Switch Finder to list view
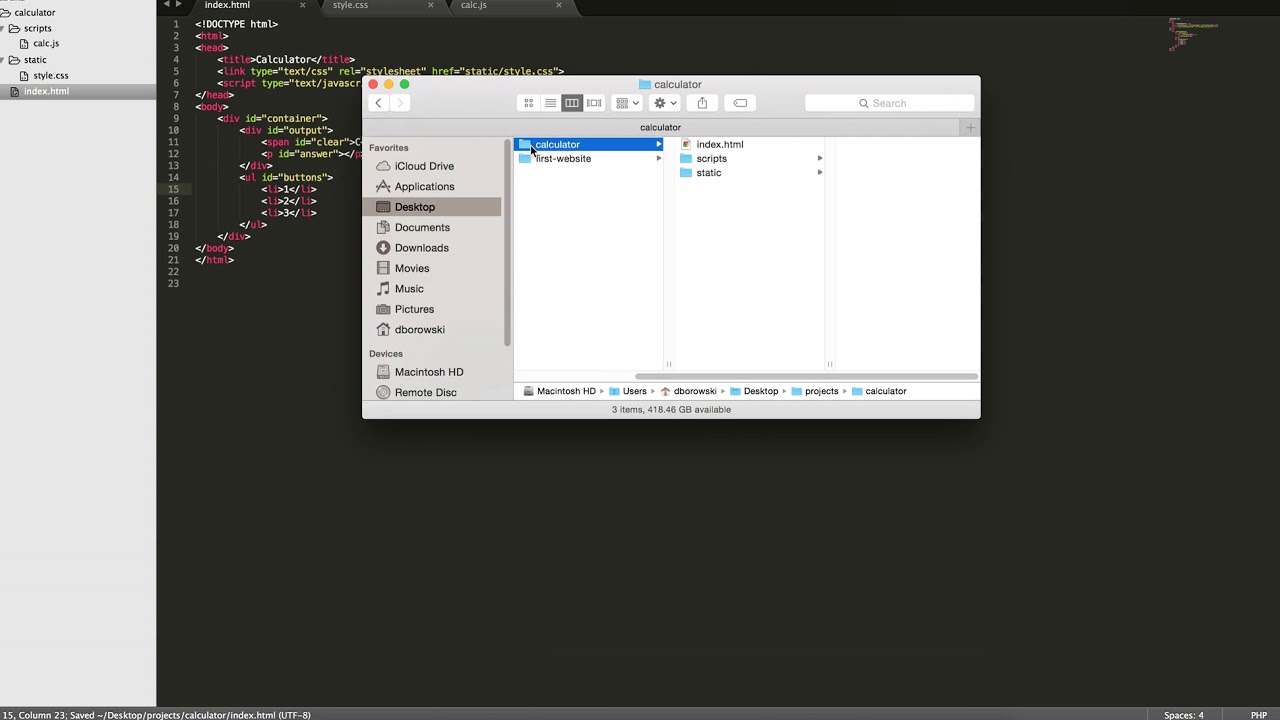Viewport: 1280px width, 720px height. coord(550,103)
